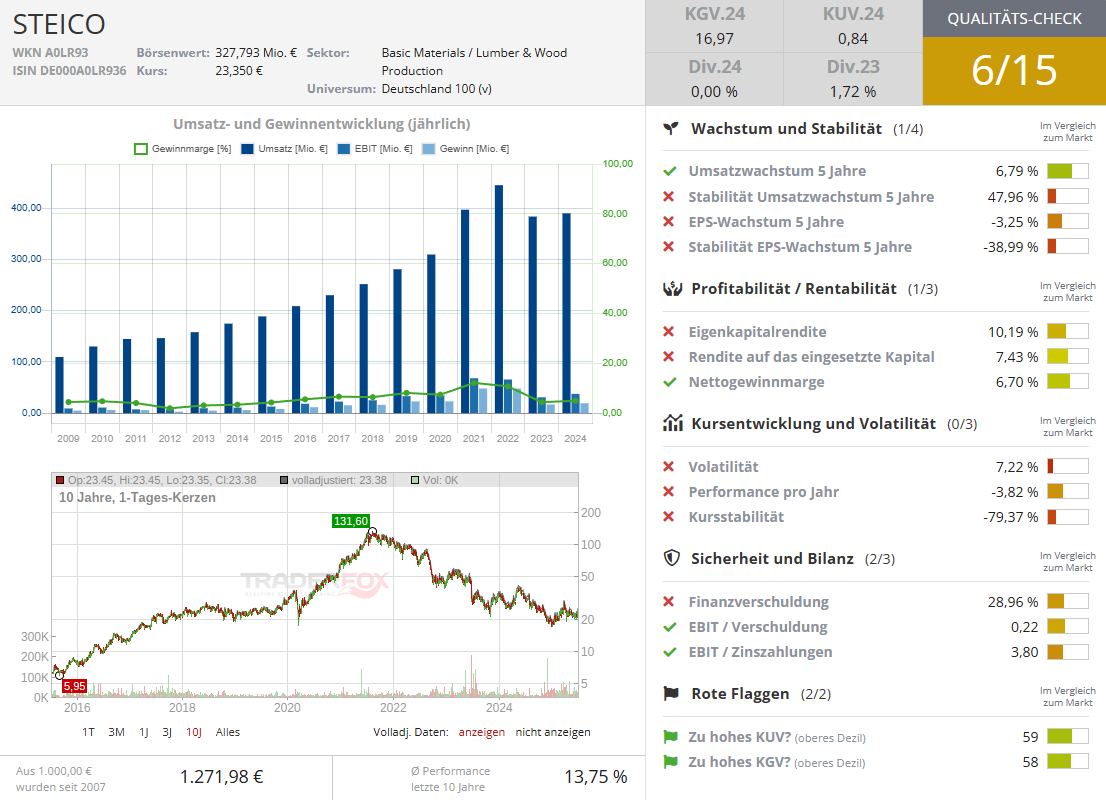Click the Nettogewinnmarge value 6,70 %

(x=1016, y=382)
